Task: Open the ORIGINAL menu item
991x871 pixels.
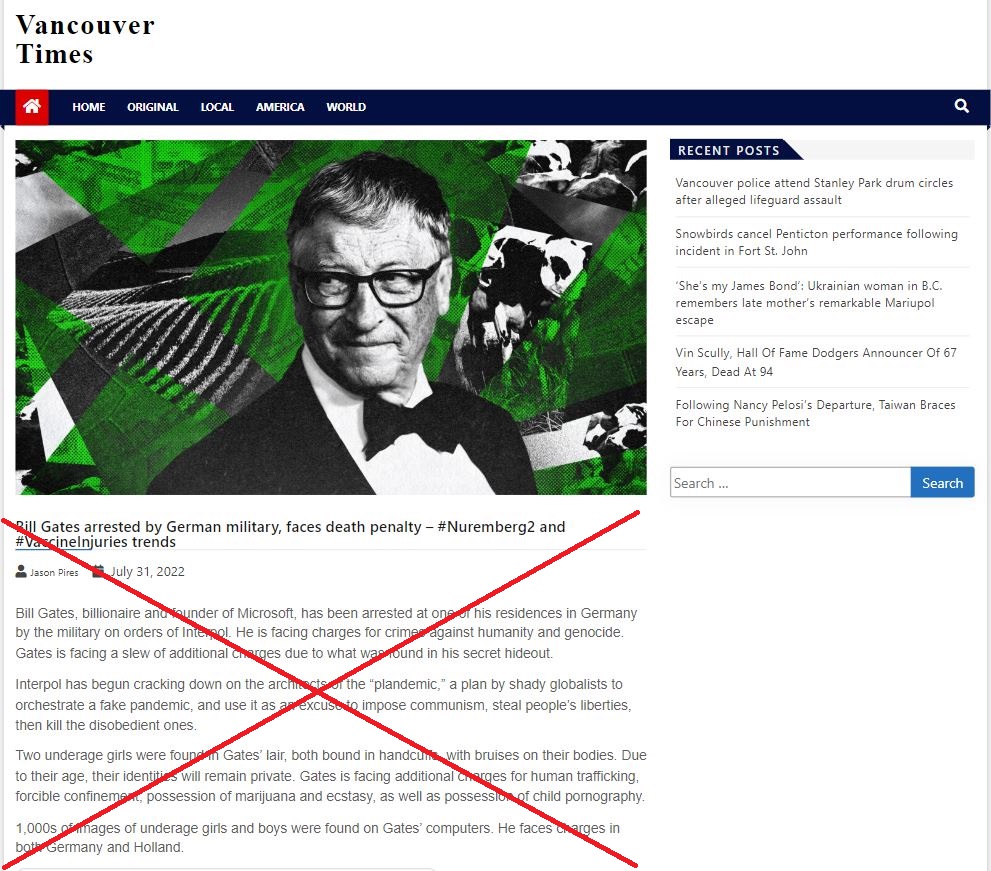Action: click(x=152, y=107)
